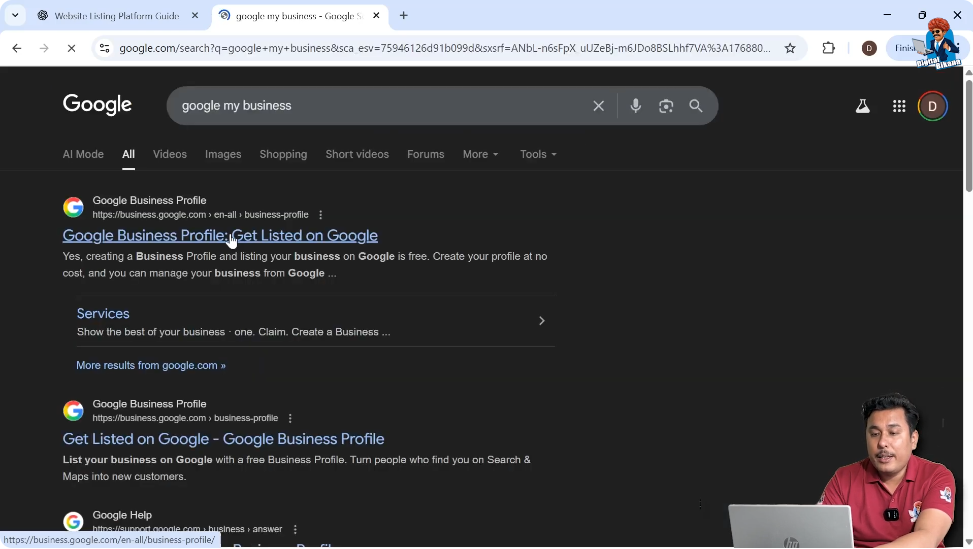Click support.google.com business answer URL
The image size is (973, 549).
pyautogui.click(x=187, y=529)
